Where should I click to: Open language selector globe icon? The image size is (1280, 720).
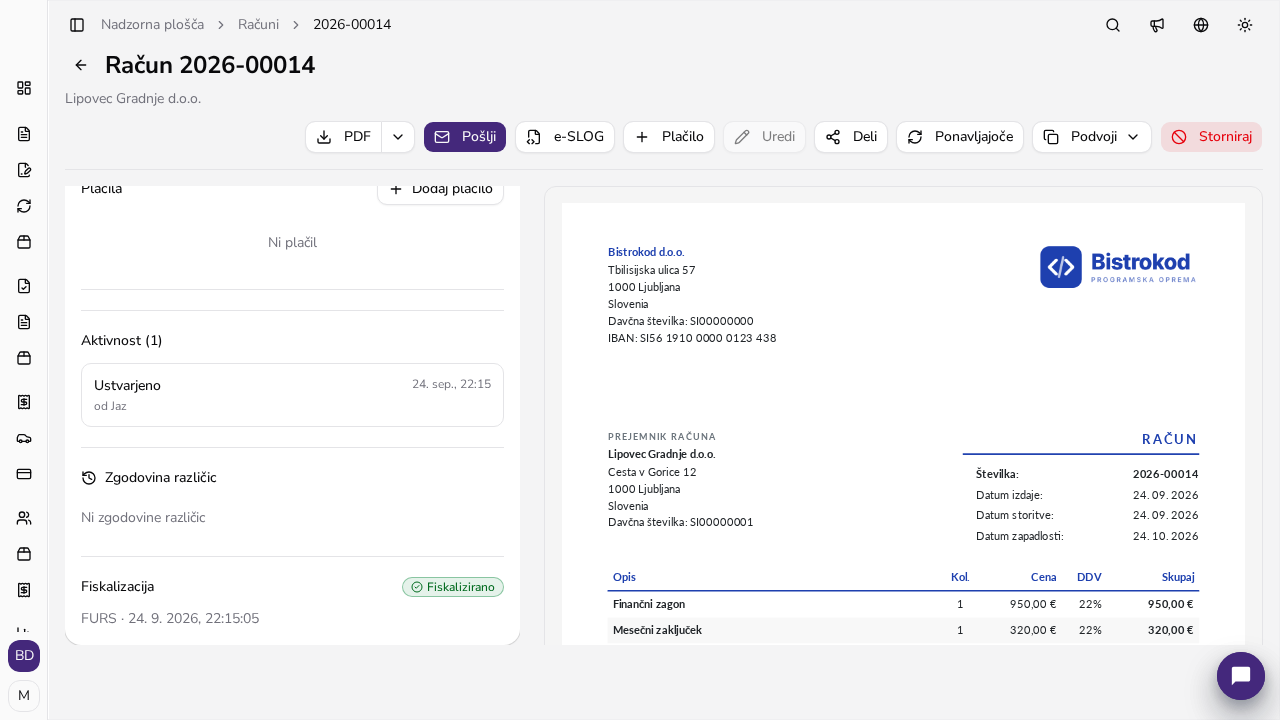(x=1201, y=25)
